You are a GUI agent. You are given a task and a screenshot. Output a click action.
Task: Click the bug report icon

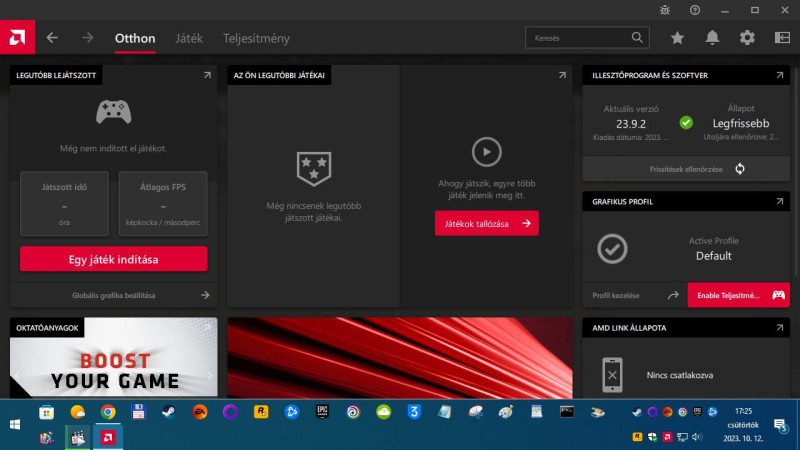[x=665, y=10]
